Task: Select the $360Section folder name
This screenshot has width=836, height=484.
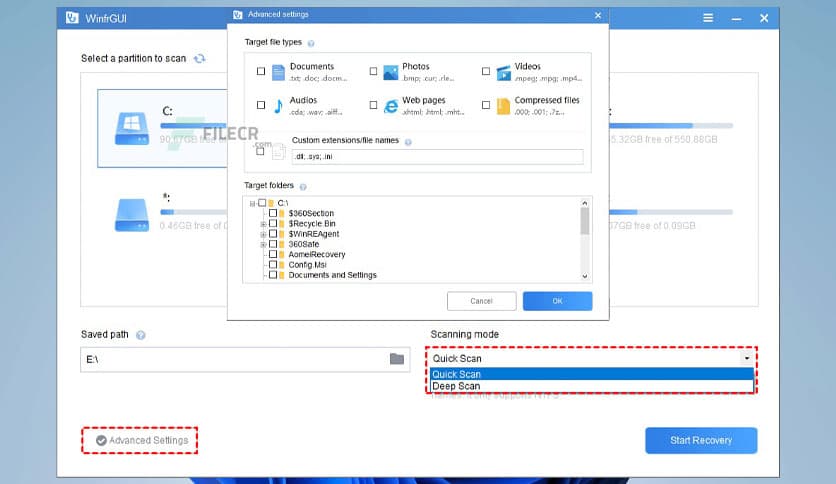Action: point(311,213)
